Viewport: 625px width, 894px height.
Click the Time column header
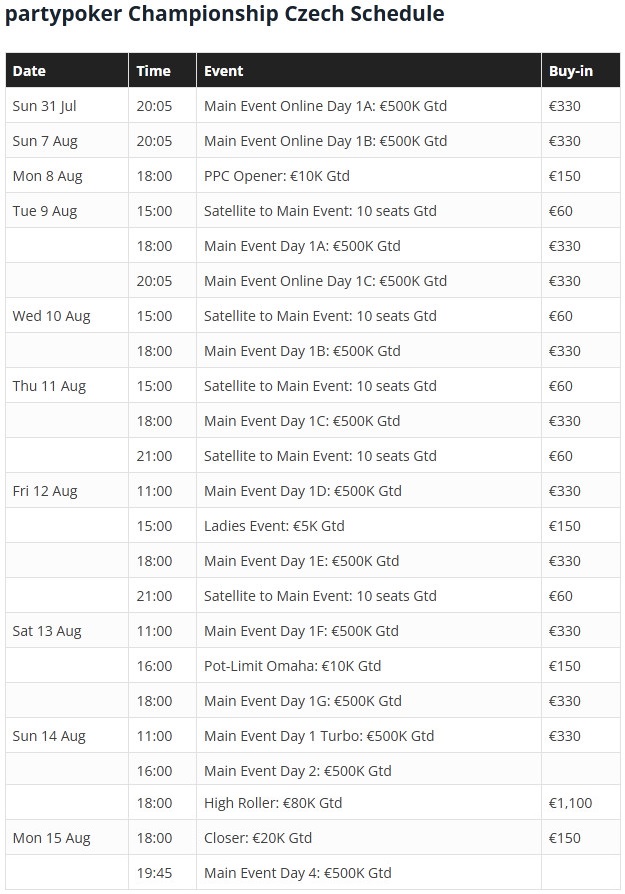(163, 71)
